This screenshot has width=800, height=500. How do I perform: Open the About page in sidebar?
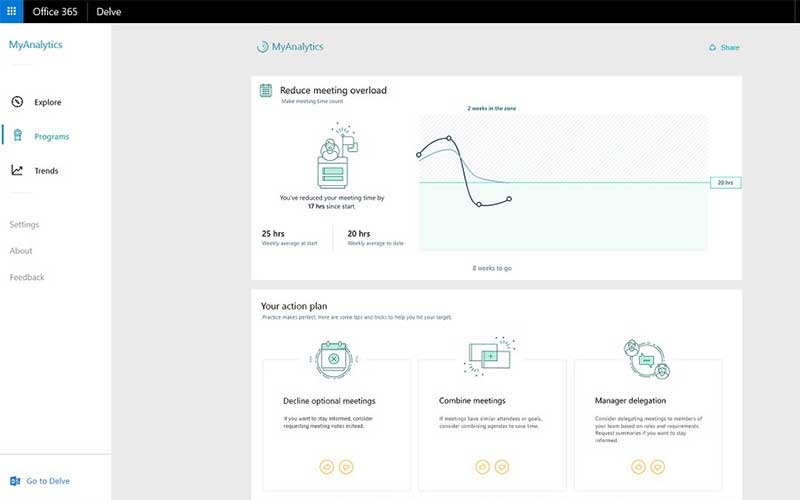coord(21,251)
